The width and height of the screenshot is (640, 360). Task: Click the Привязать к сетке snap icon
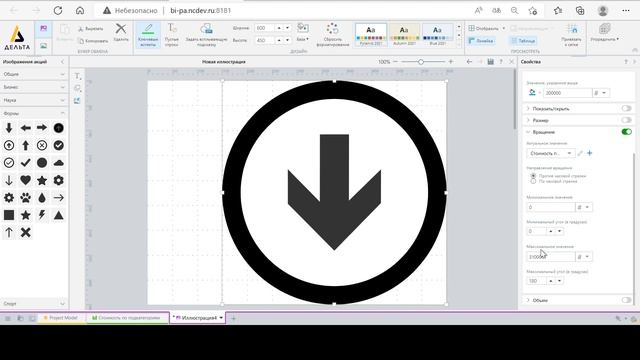point(571,29)
